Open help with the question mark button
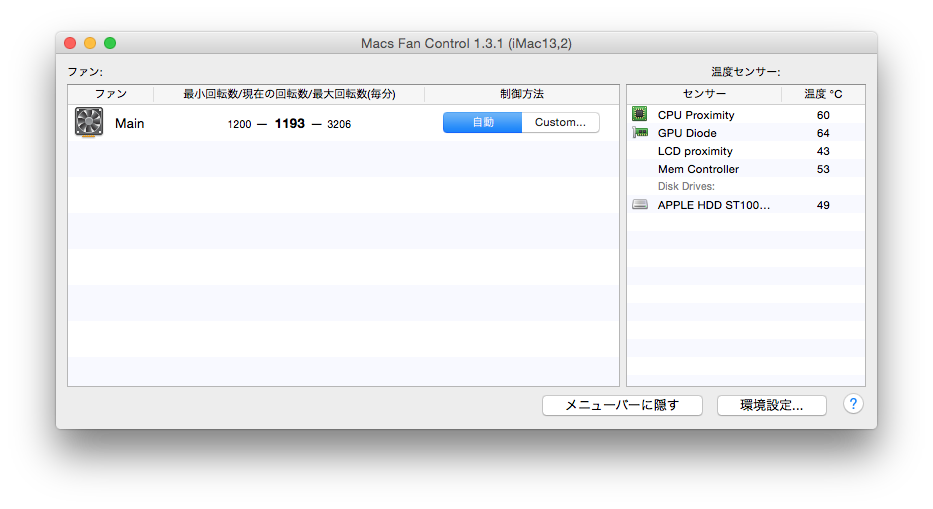Screen dimensions: 933x509 (853, 404)
